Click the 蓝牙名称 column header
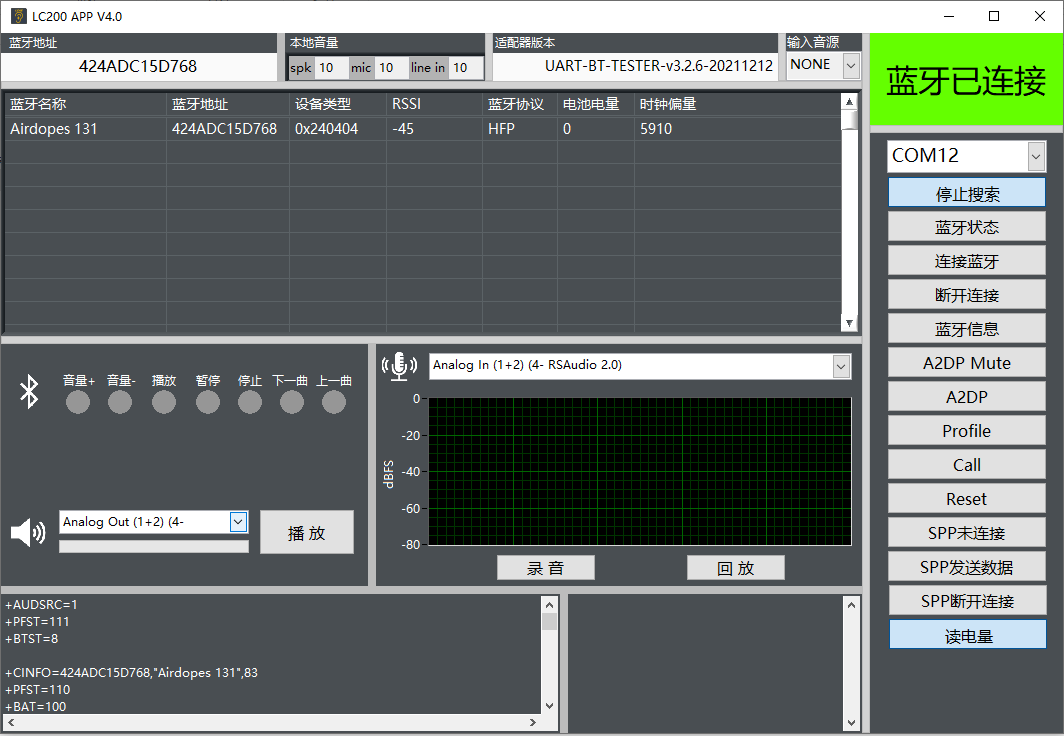The height and width of the screenshot is (736, 1064). point(86,104)
